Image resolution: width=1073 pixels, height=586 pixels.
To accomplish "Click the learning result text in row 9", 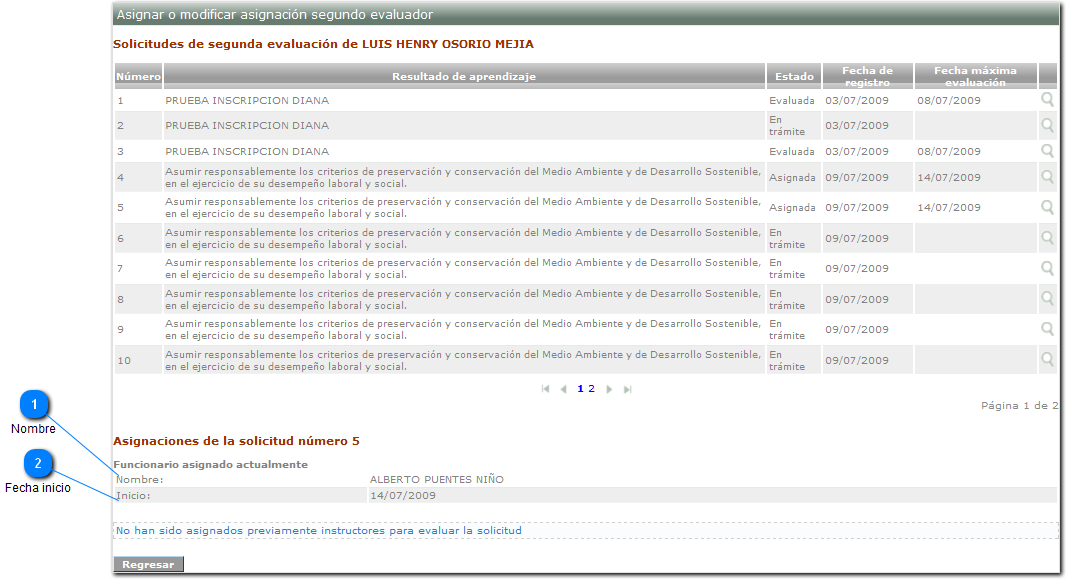I will coord(463,329).
